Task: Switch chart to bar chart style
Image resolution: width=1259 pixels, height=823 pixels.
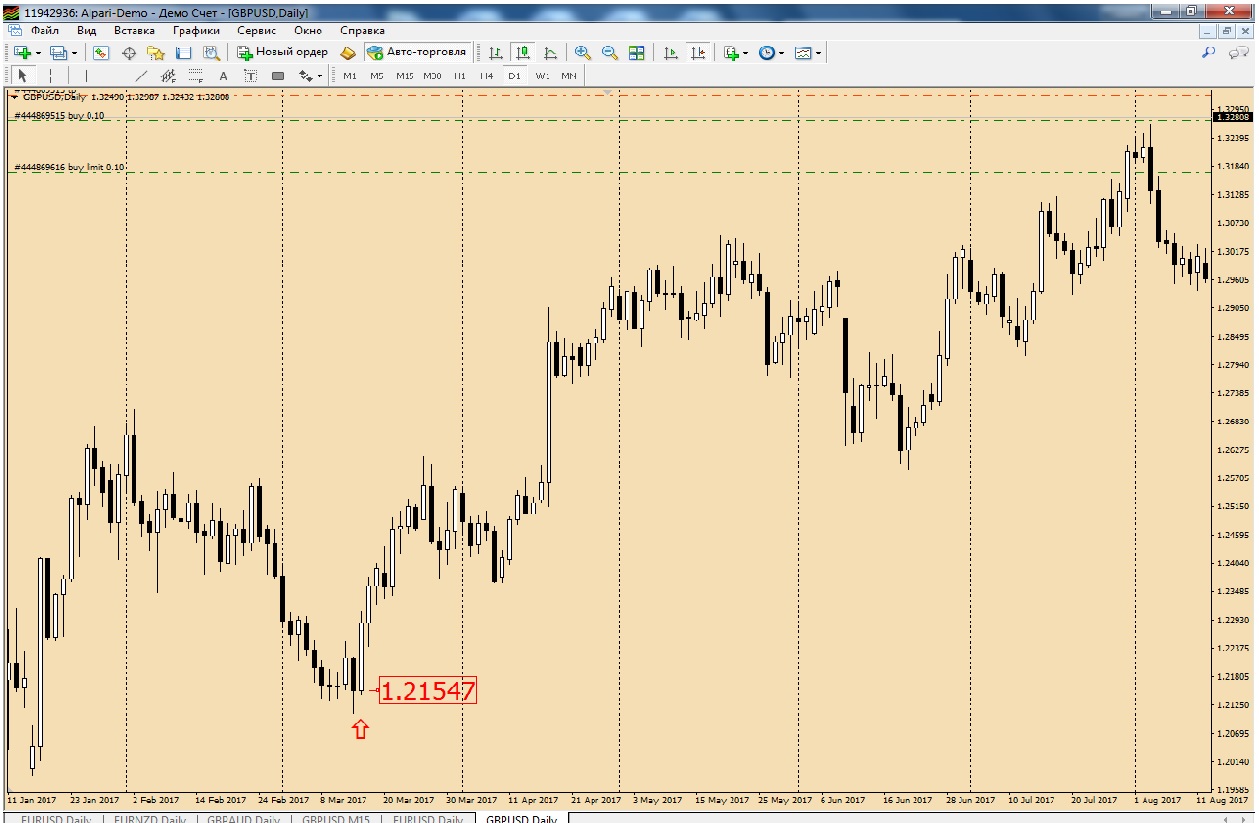Action: 496,52
